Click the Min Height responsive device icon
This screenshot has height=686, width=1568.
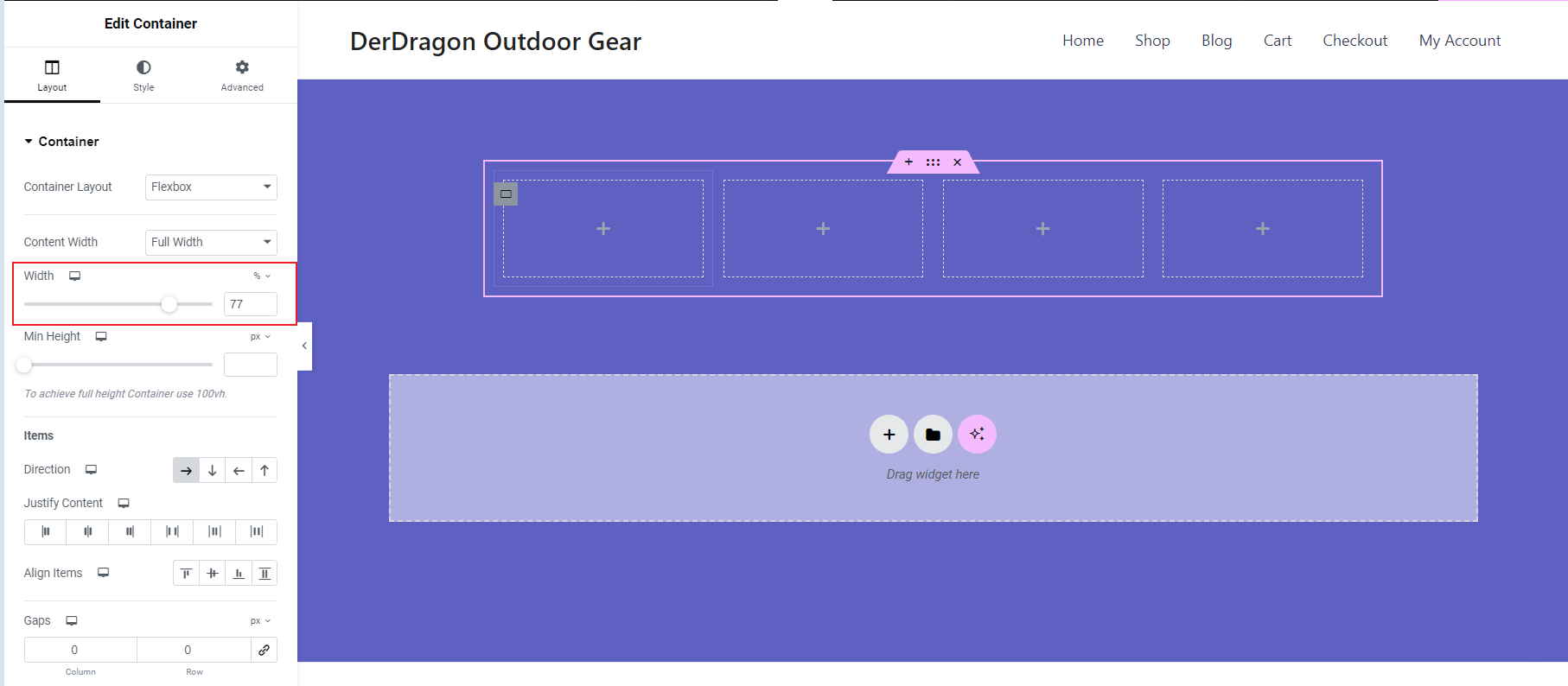[101, 337]
